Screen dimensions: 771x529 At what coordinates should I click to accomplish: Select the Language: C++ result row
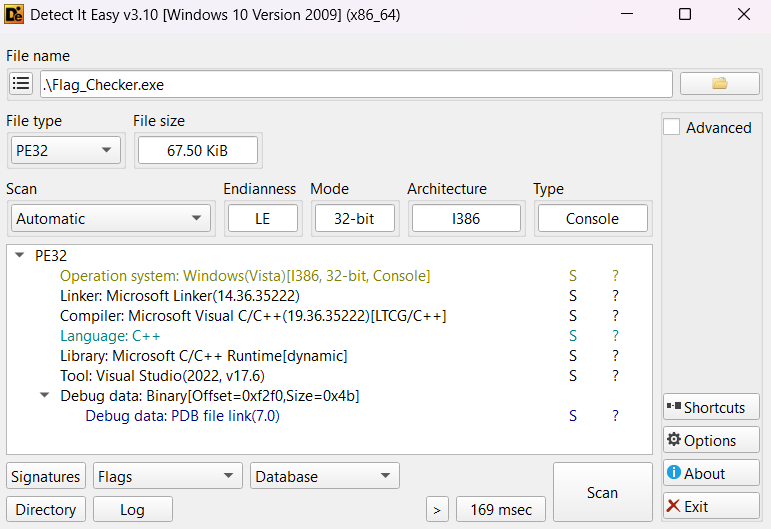click(110, 336)
